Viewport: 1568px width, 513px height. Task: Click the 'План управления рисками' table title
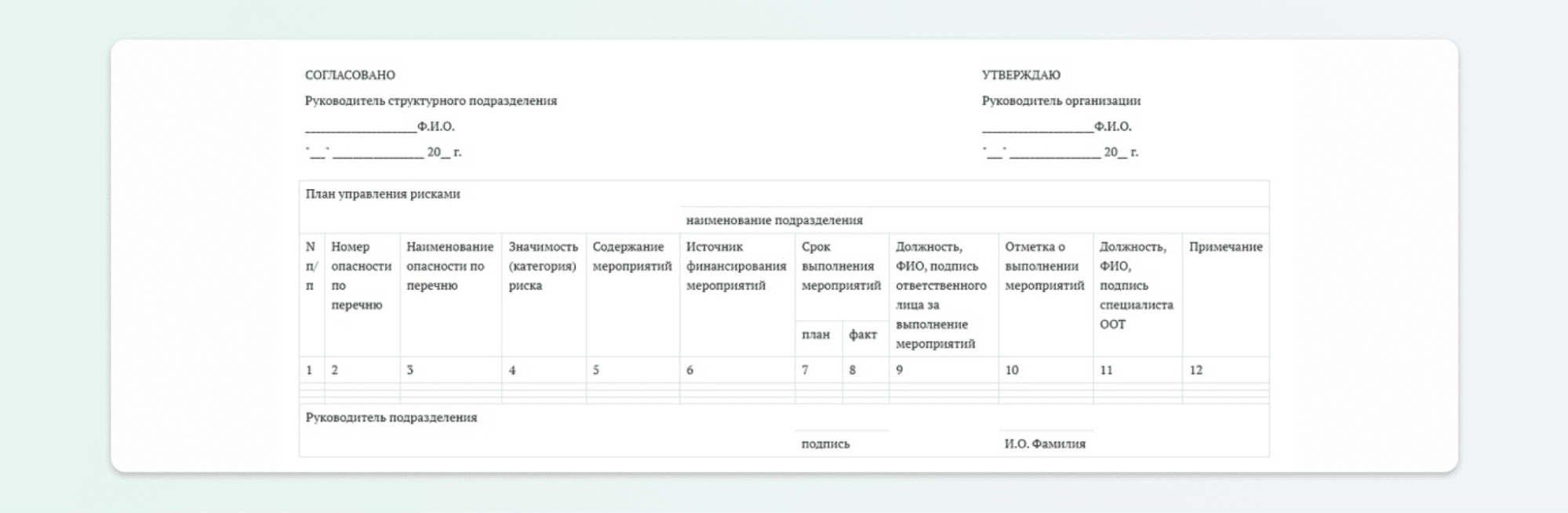(383, 195)
